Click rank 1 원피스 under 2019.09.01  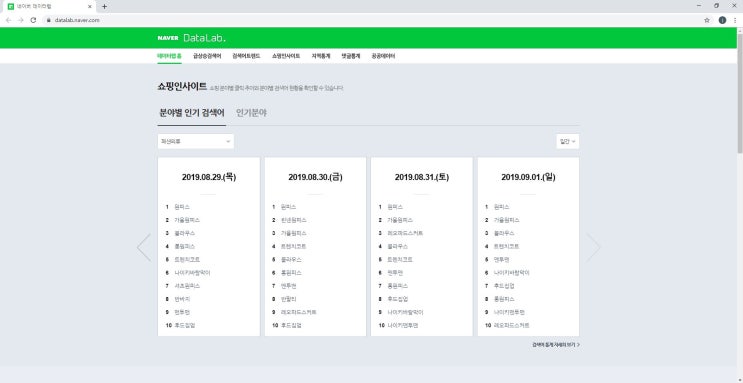click(502, 207)
